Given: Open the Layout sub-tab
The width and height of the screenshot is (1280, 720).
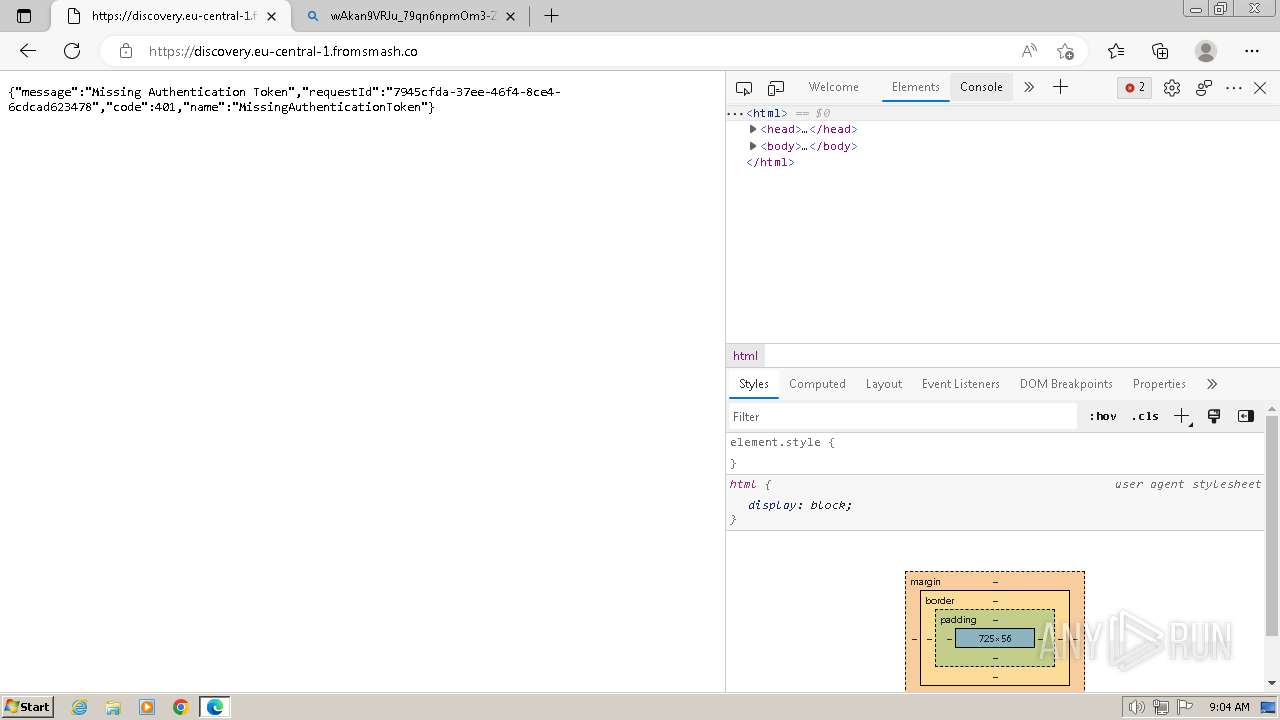Looking at the screenshot, I should point(883,384).
